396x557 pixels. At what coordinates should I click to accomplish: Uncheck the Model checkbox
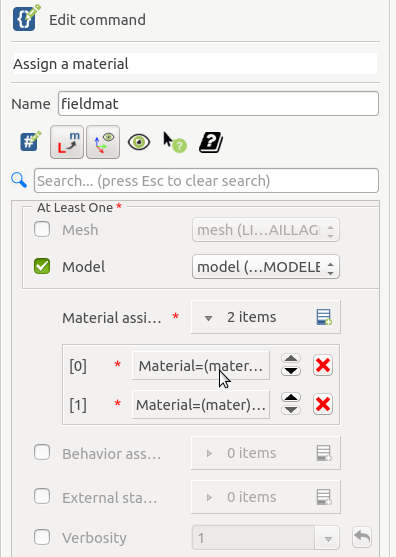[42, 266]
